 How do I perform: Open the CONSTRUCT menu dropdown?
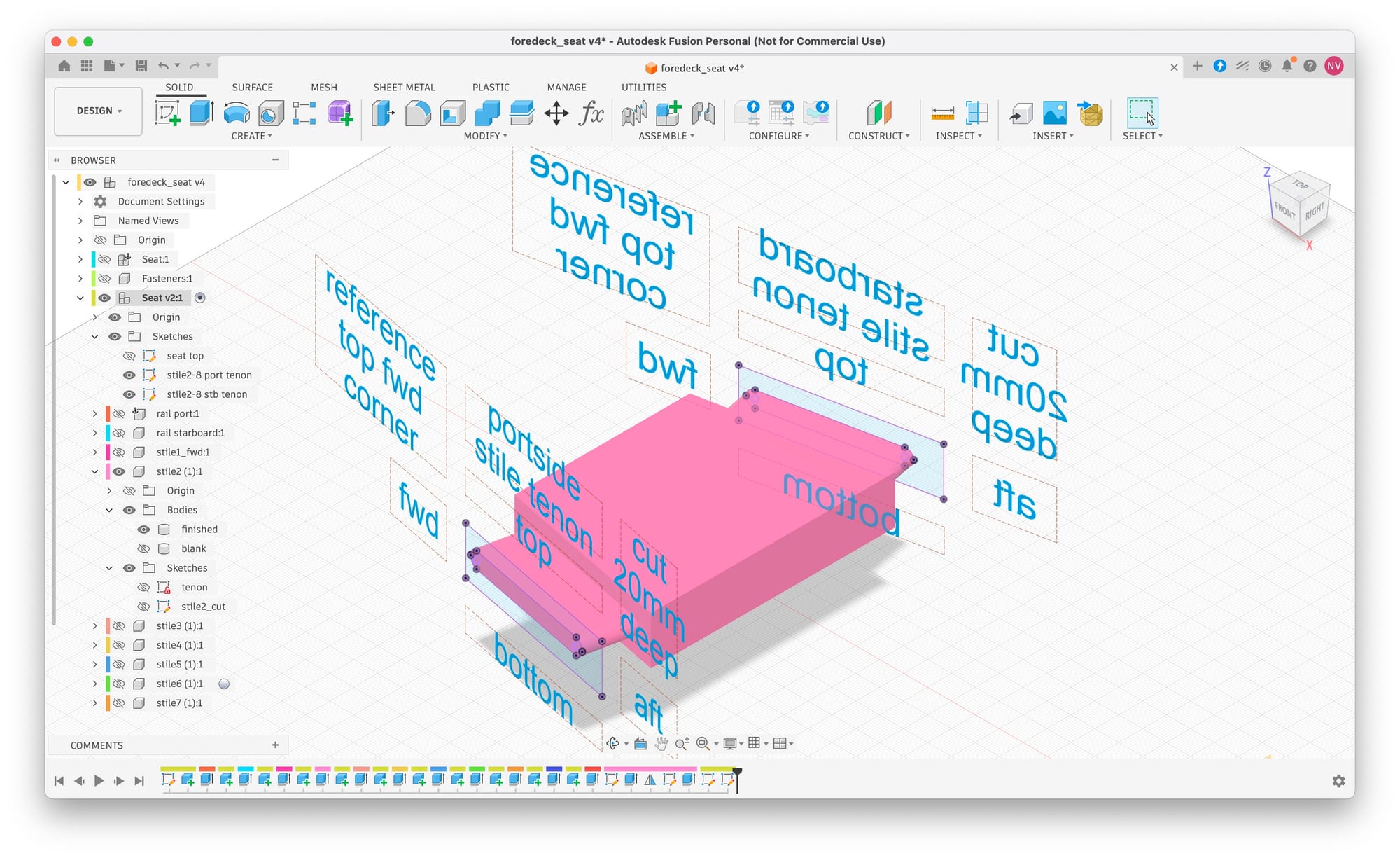[x=879, y=136]
